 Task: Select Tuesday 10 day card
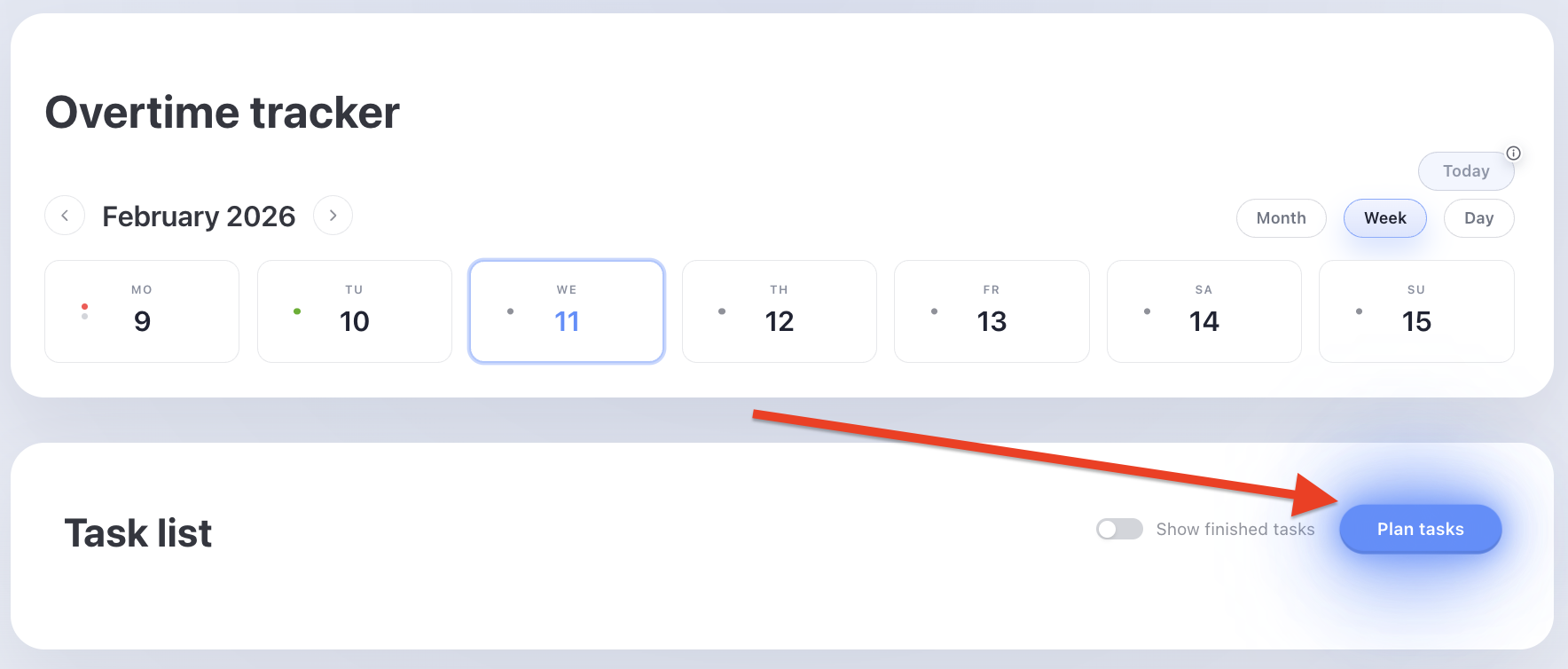pos(355,311)
